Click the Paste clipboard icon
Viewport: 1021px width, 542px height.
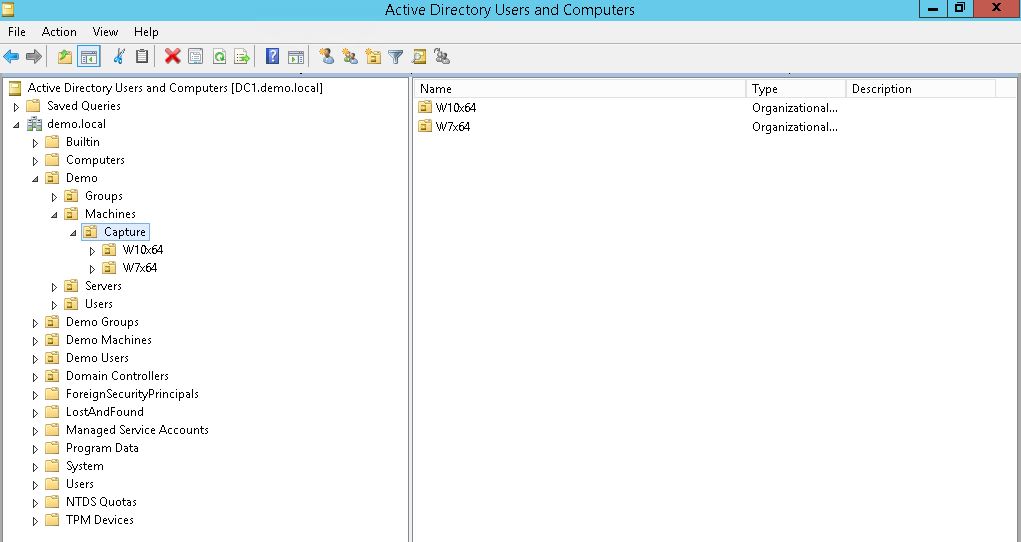[x=141, y=57]
